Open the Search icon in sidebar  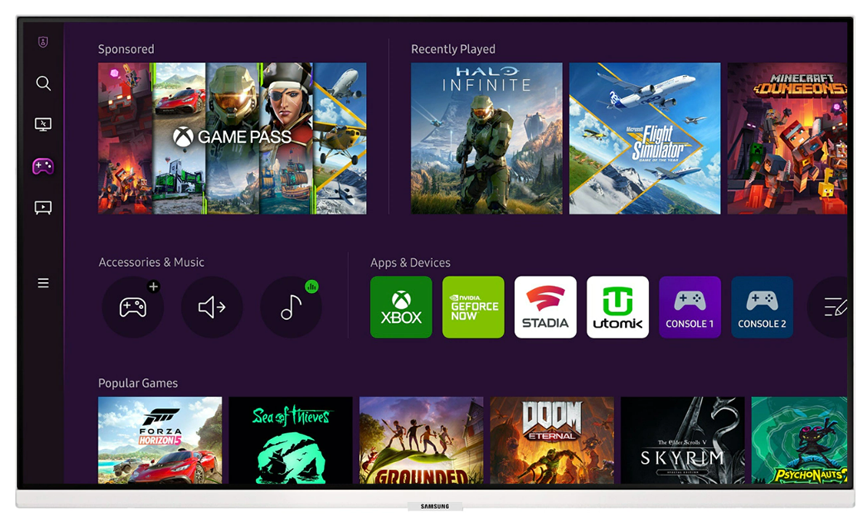[x=43, y=83]
